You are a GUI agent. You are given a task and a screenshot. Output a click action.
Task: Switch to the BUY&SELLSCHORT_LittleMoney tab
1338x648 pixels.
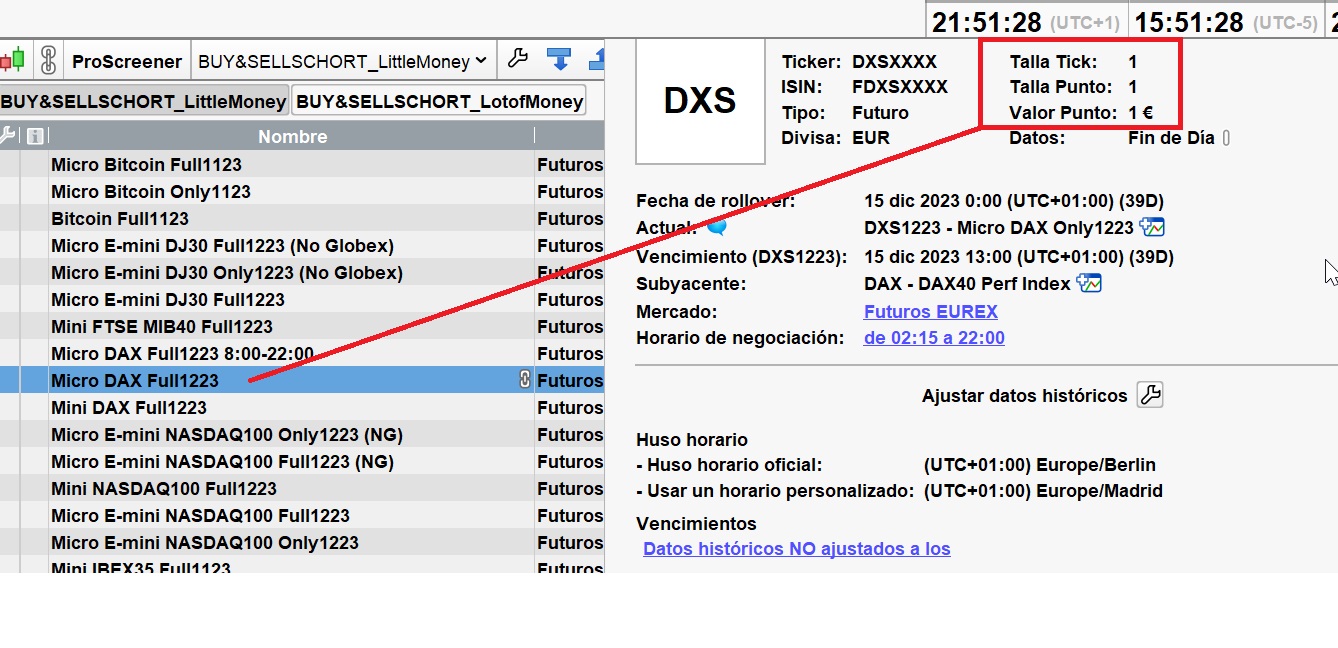click(x=143, y=101)
